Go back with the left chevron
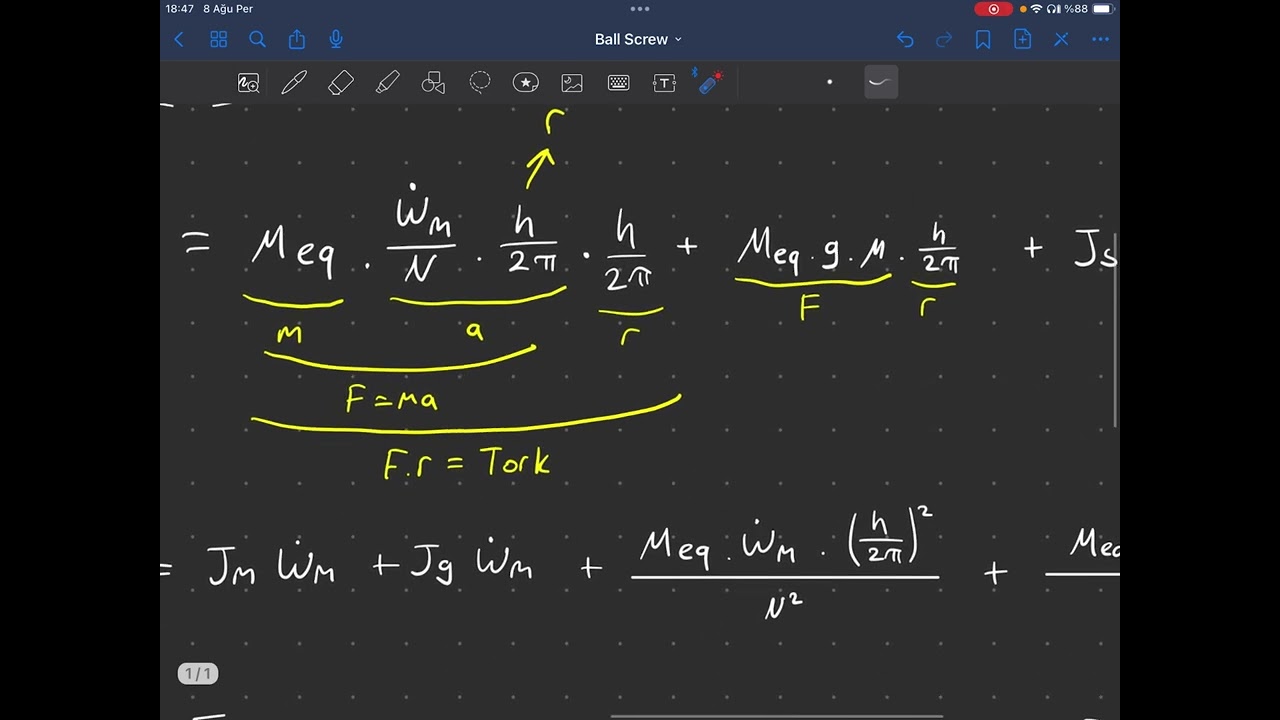The height and width of the screenshot is (720, 1280). click(x=179, y=39)
